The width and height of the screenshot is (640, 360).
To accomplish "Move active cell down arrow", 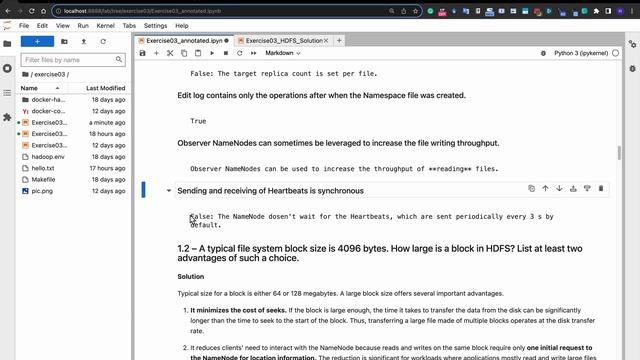I will click(559, 189).
